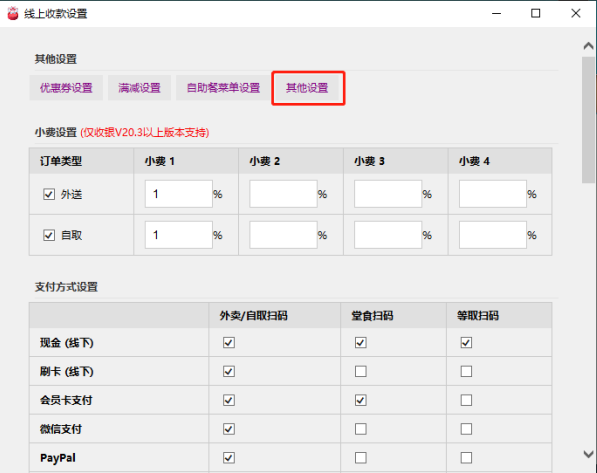The height and width of the screenshot is (473, 597).
Task: Toggle the 自取 order type checkbox
Action: coord(49,235)
